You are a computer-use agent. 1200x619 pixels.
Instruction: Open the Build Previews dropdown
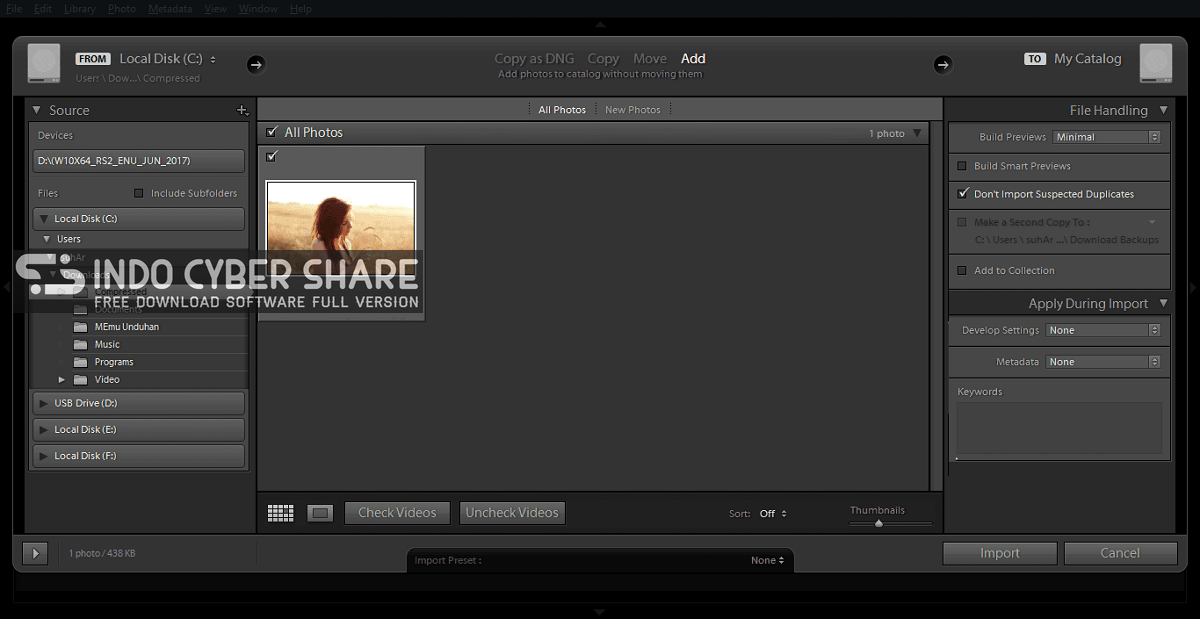1107,137
